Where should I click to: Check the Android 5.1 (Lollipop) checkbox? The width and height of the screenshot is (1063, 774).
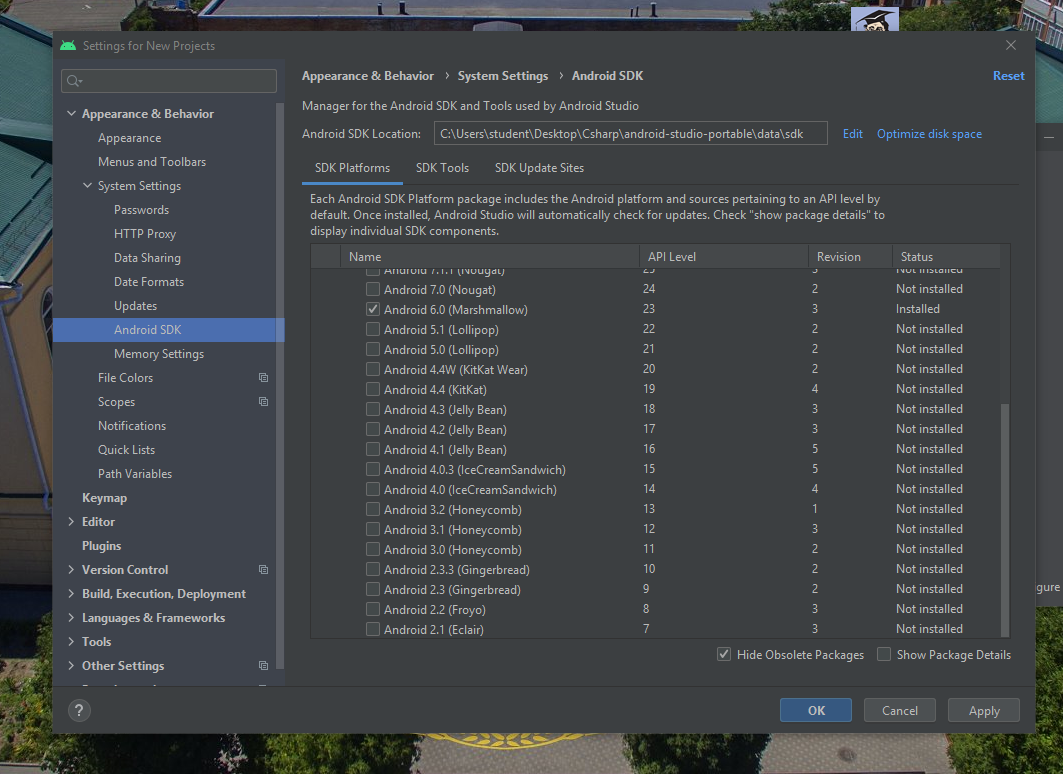[373, 329]
